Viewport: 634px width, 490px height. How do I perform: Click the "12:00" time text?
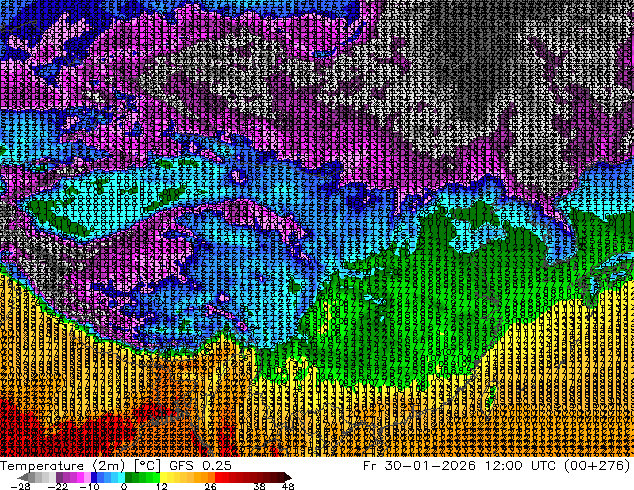tap(505, 466)
